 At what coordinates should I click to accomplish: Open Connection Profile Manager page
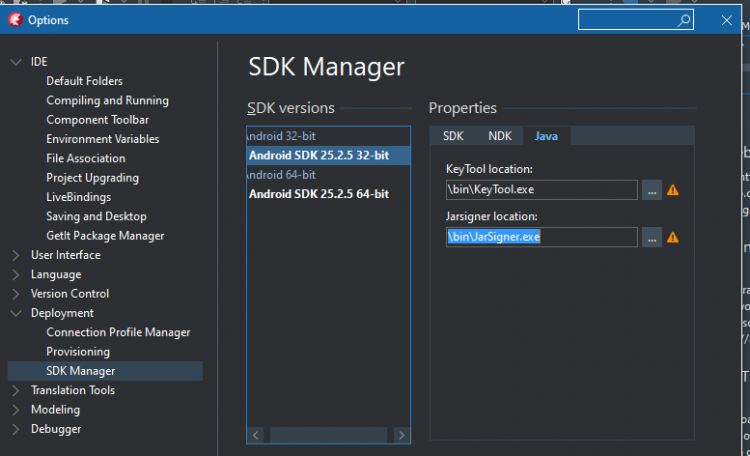click(x=118, y=332)
